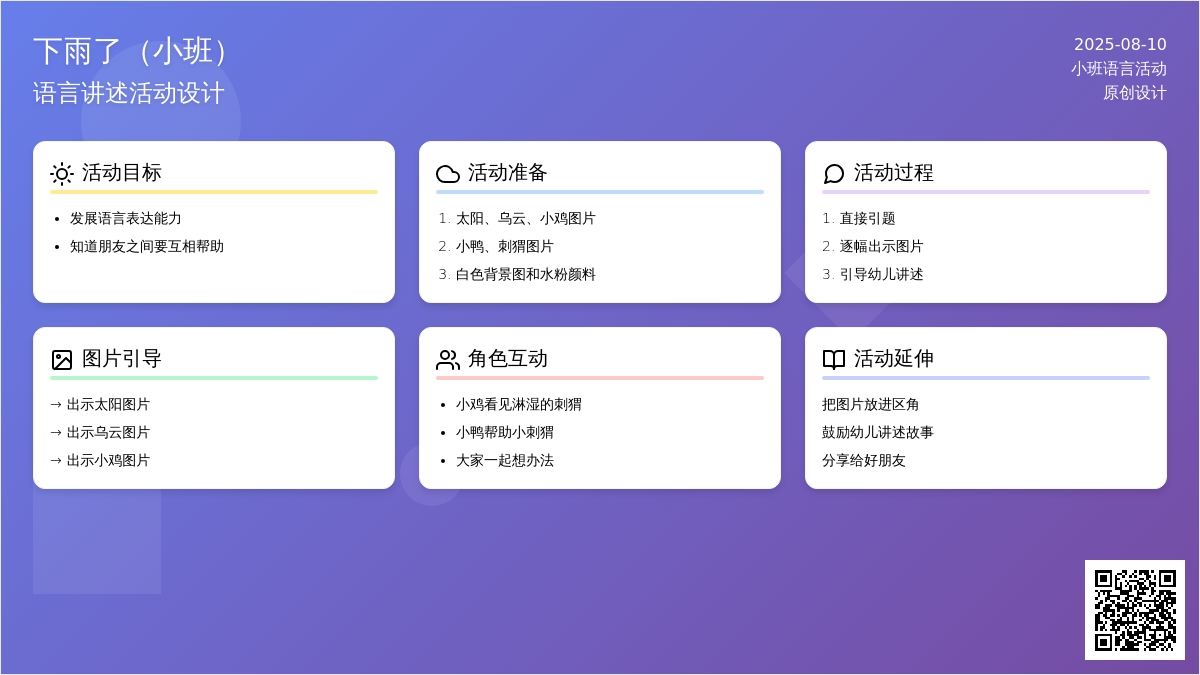The height and width of the screenshot is (675, 1200).
Task: Click the 原创设计 label
Action: (1135, 93)
